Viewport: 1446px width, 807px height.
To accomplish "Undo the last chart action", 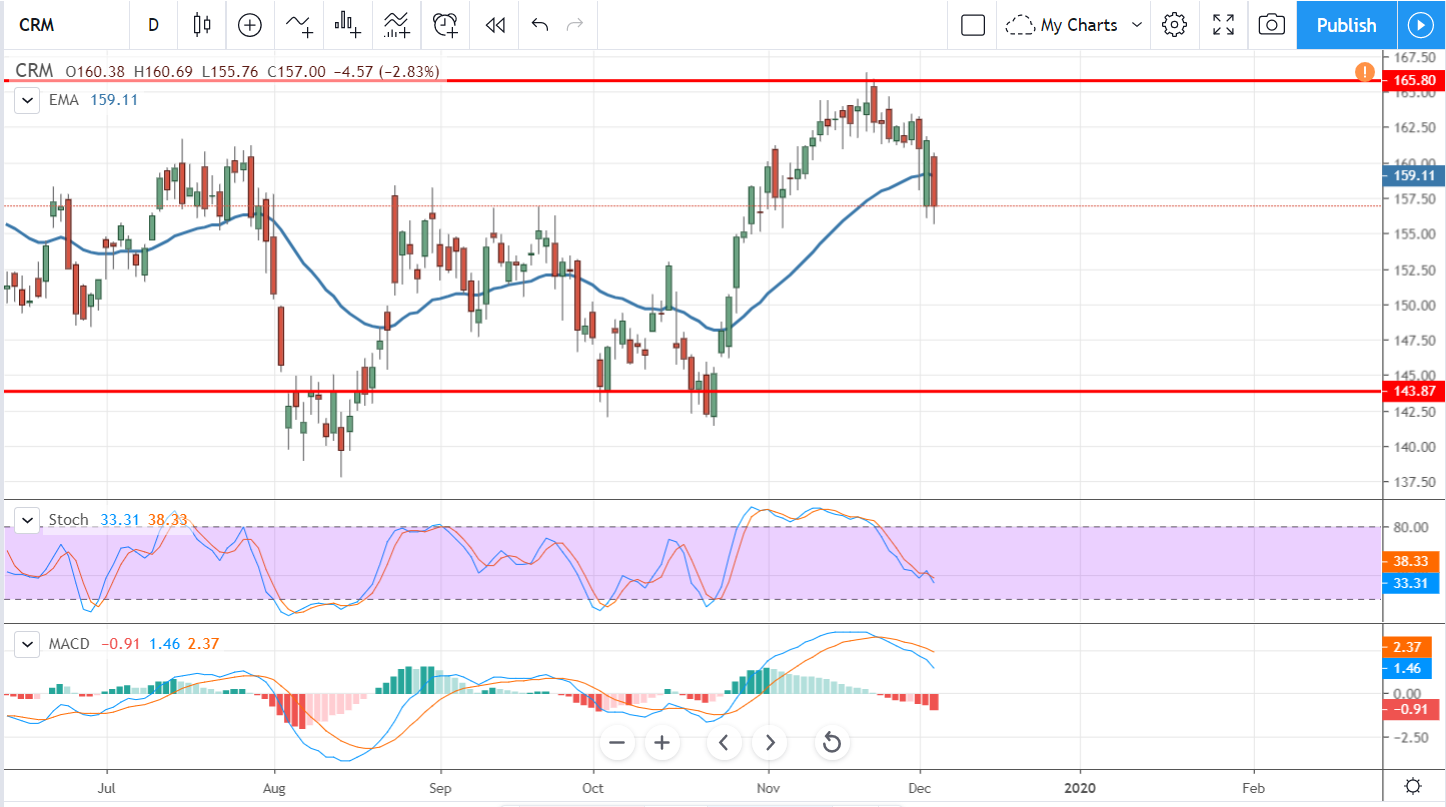I will (540, 25).
